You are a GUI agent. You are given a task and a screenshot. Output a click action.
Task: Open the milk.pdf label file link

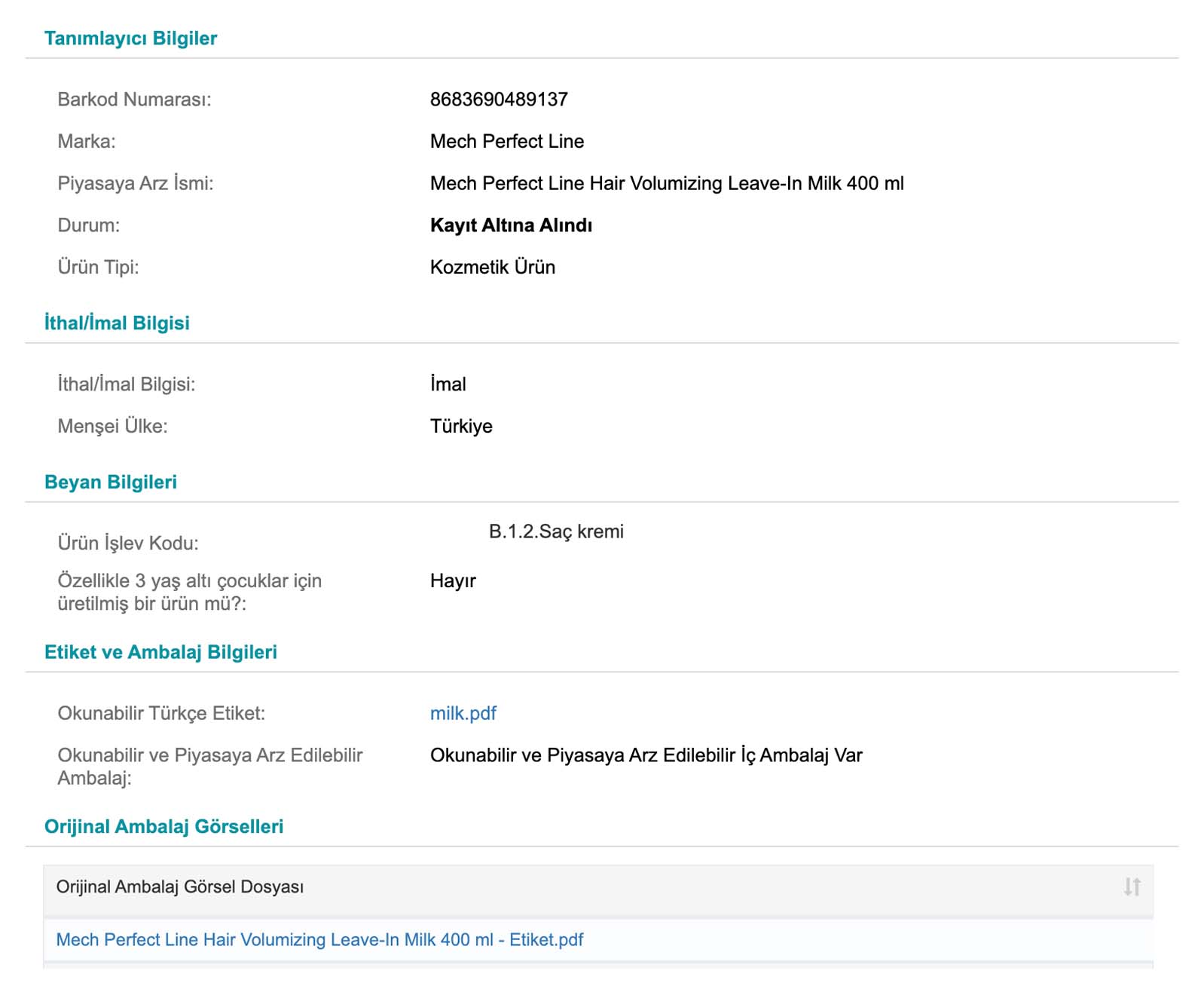point(463,713)
